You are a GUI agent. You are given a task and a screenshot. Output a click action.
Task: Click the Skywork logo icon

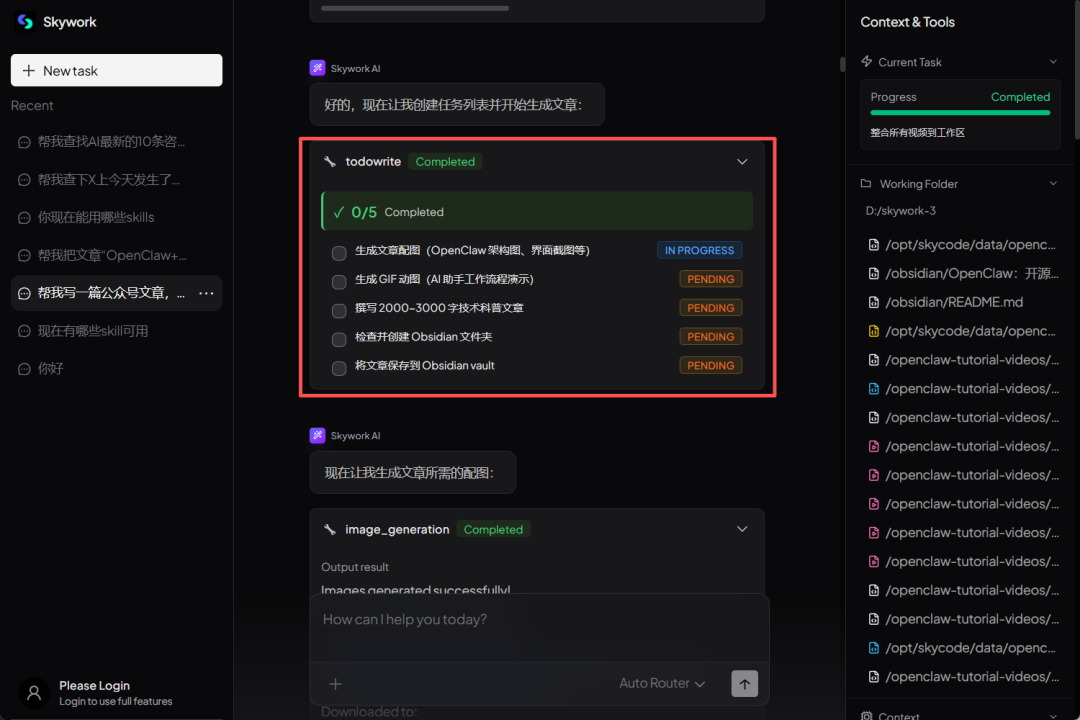26,22
